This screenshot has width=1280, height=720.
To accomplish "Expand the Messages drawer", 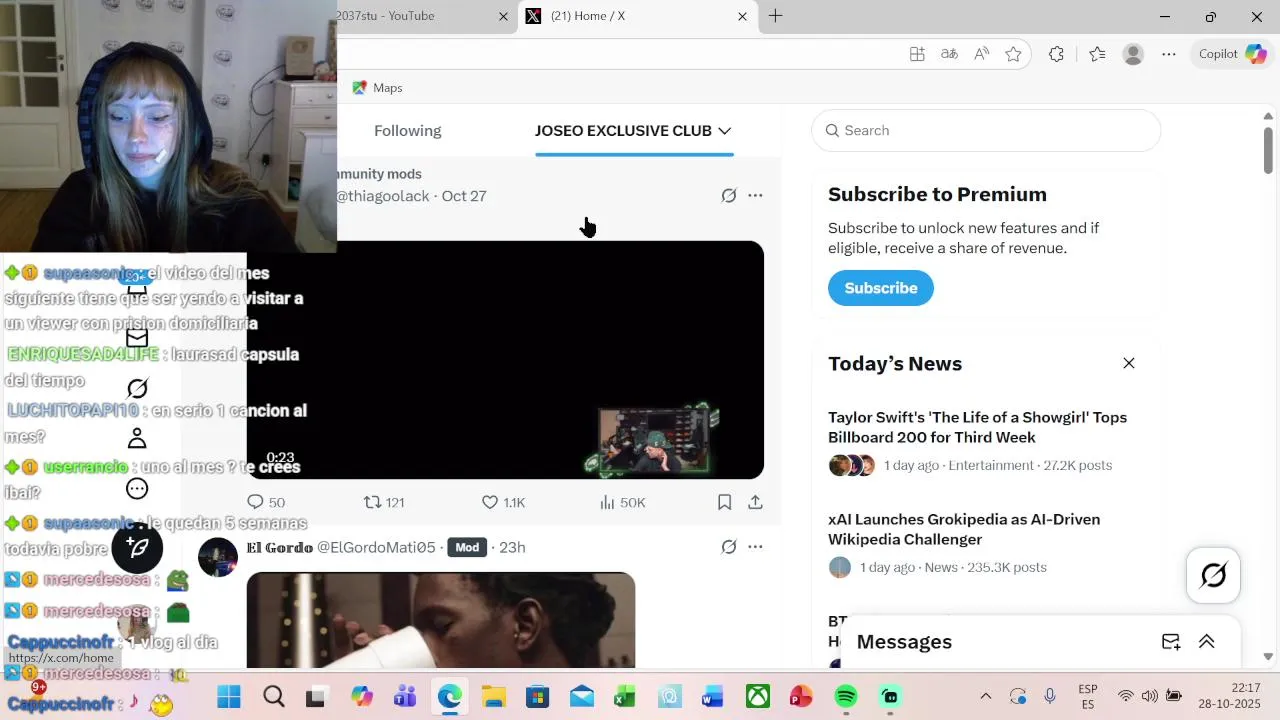I will pos(1207,642).
